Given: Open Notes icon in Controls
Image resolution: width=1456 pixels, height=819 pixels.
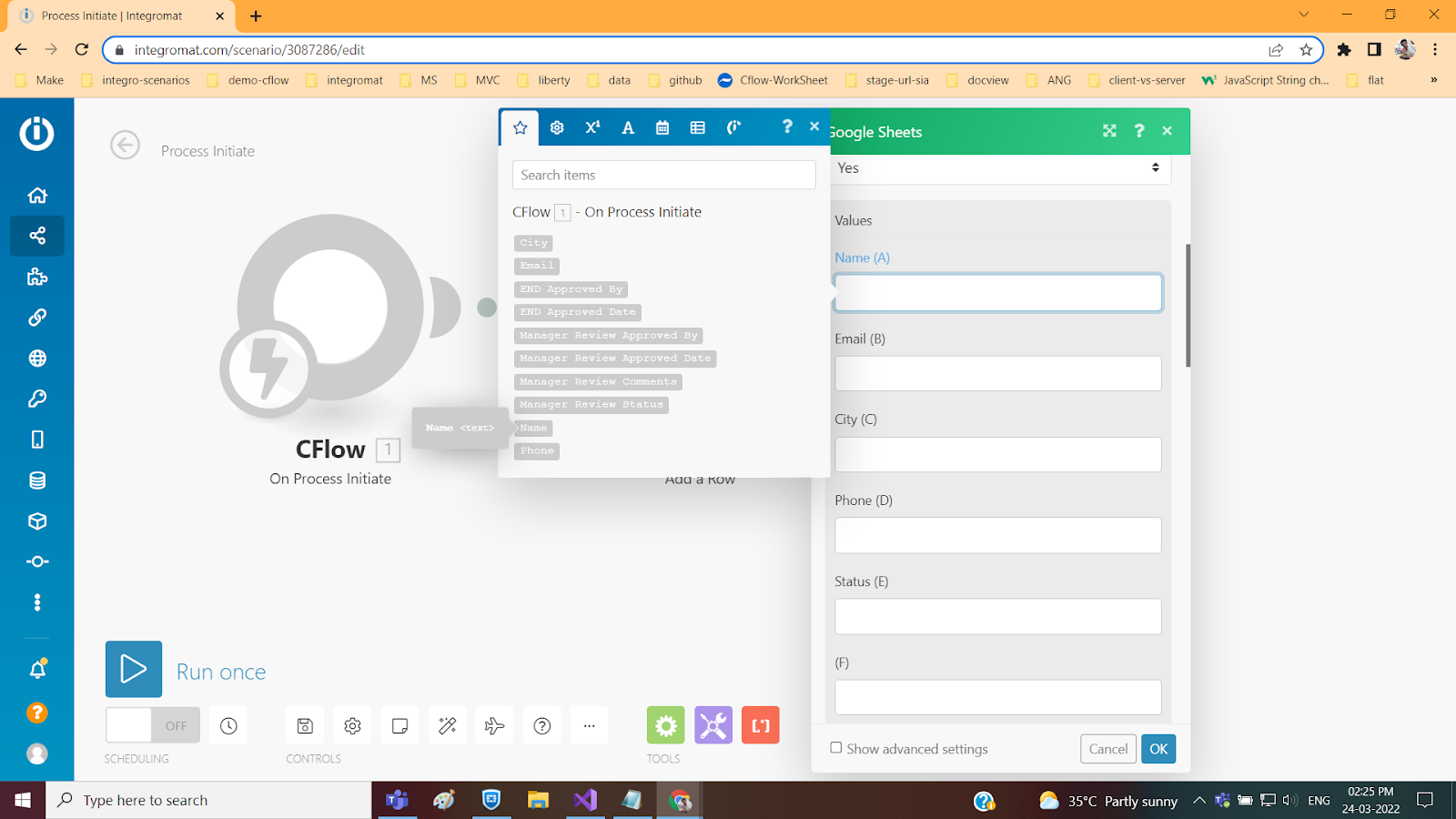Looking at the screenshot, I should tap(399, 725).
